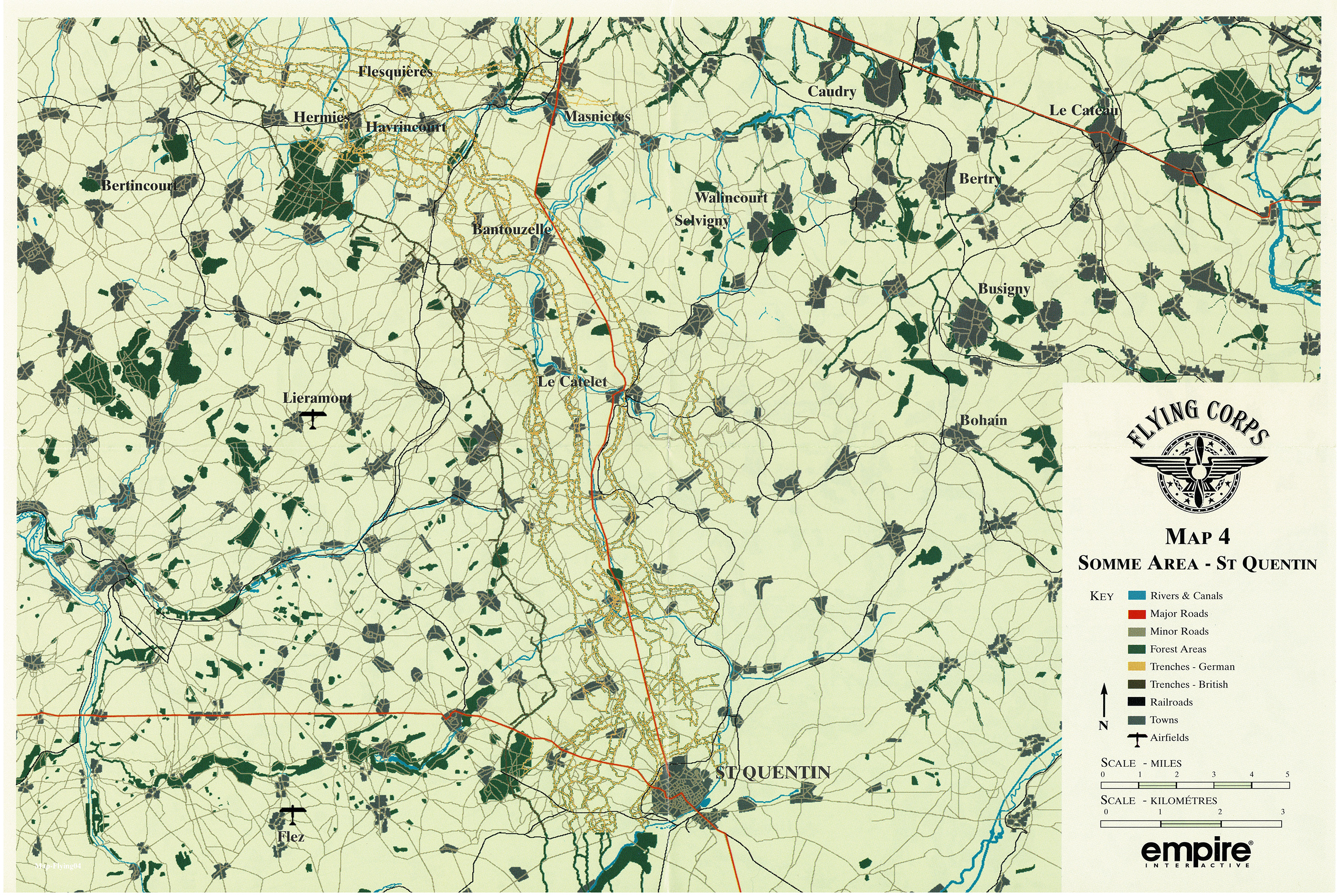The image size is (1337, 896).
Task: Click the Bertincourt town label
Action: click(x=139, y=186)
